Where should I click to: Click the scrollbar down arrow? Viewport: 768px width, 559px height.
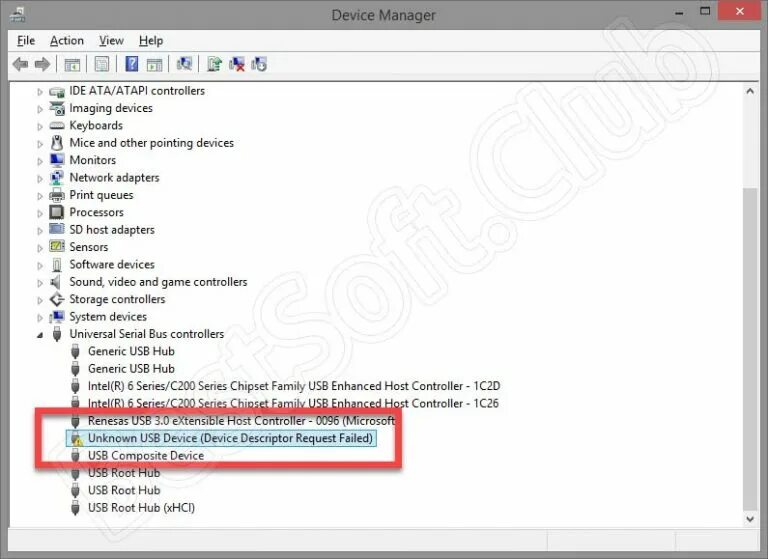pyautogui.click(x=750, y=519)
